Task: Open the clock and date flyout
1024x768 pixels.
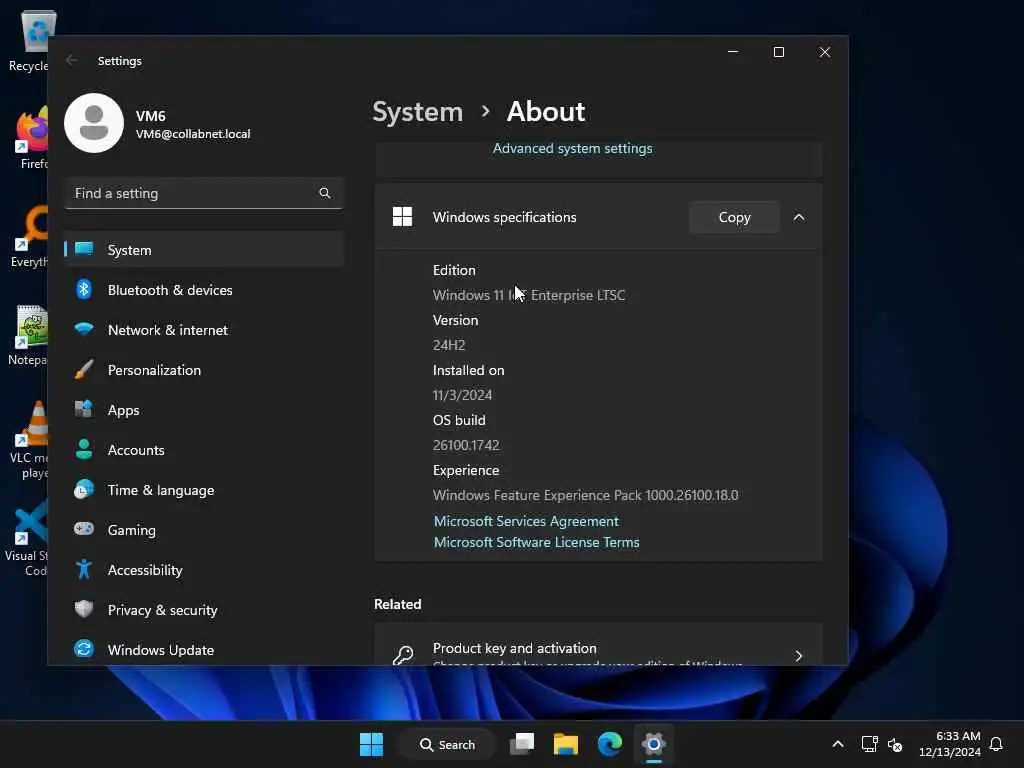Action: click(x=949, y=744)
